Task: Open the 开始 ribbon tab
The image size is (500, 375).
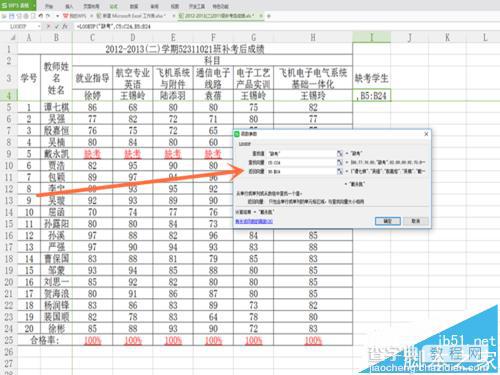Action: tap(49, 6)
